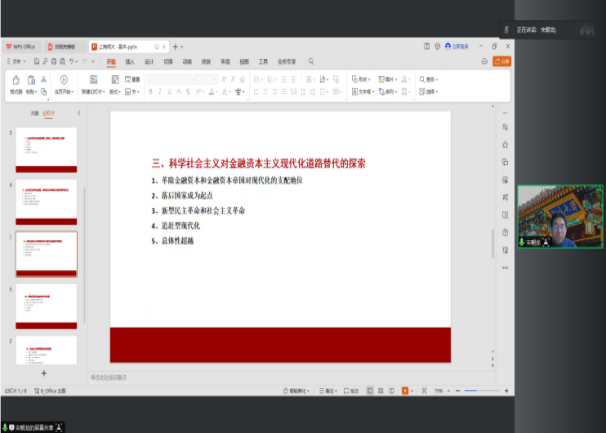Toggle italic formatting button

(159, 91)
